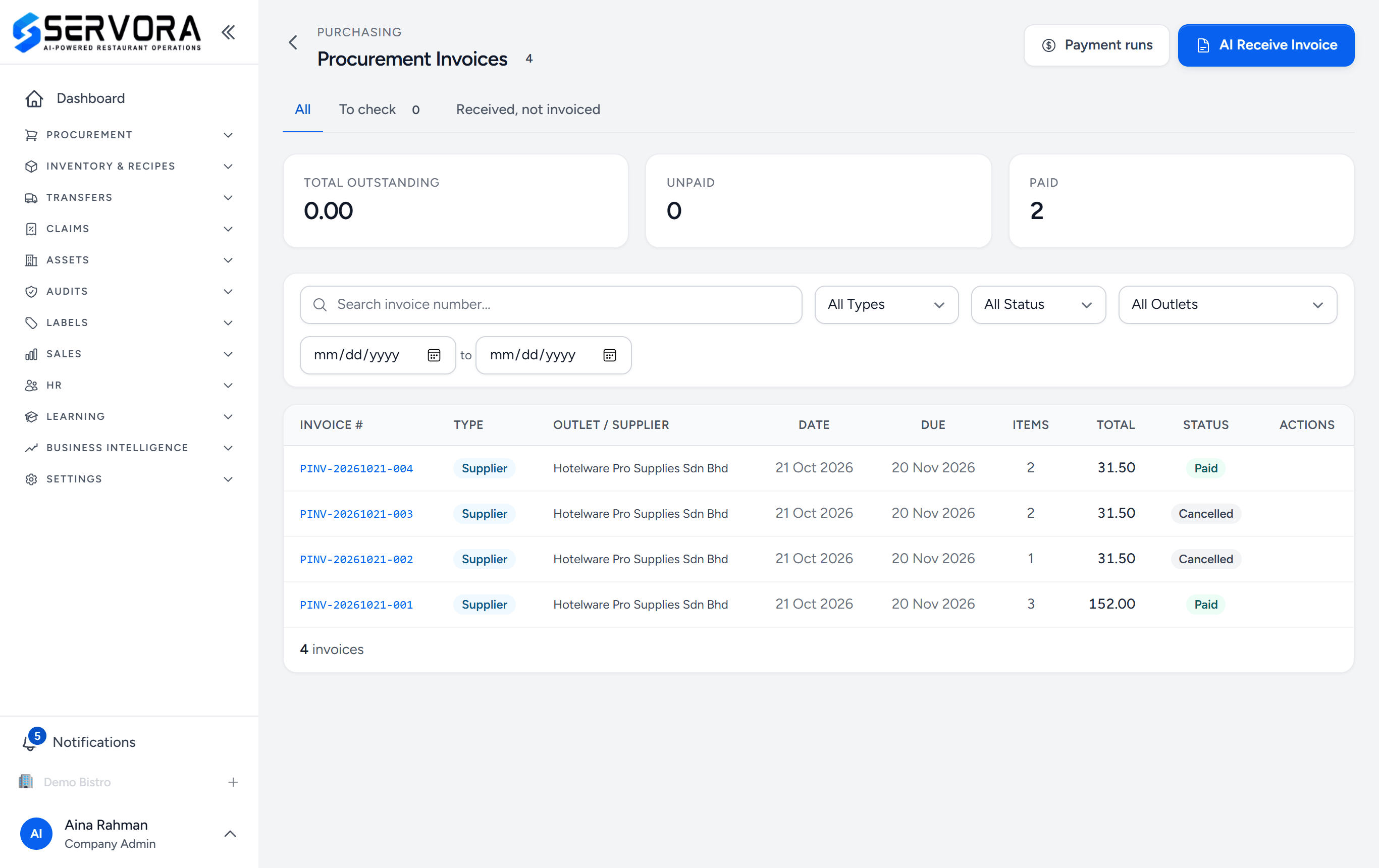Viewport: 1379px width, 868px height.
Task: Expand the Procurement menu chevron
Action: click(x=228, y=135)
